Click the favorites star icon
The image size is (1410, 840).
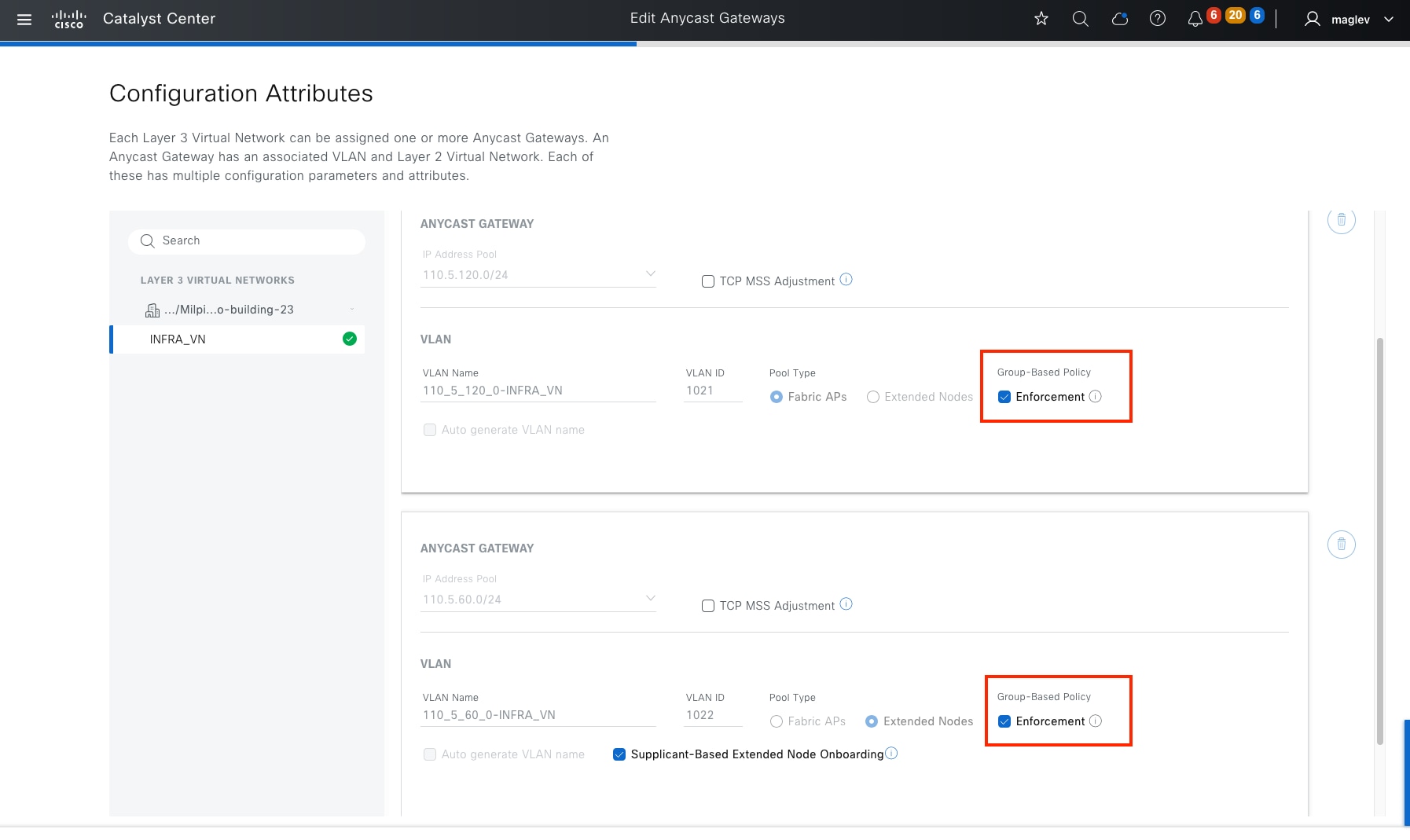pos(1041,19)
